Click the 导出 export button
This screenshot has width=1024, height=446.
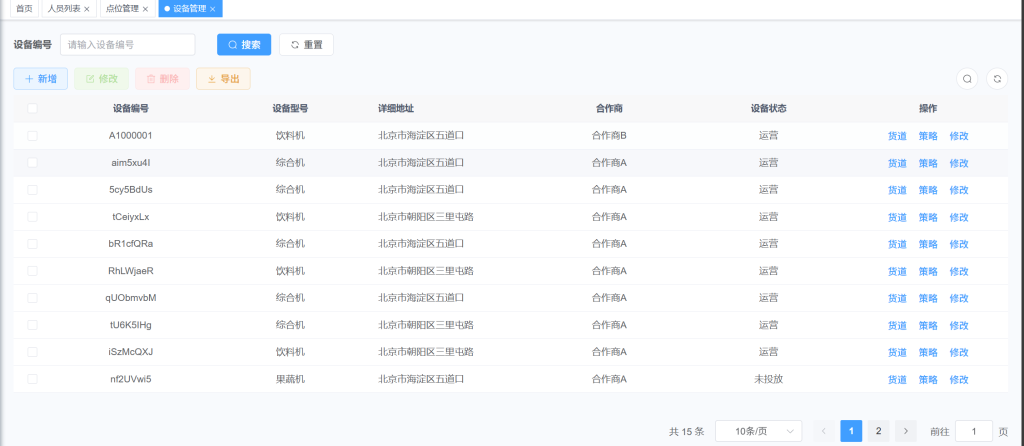click(223, 79)
